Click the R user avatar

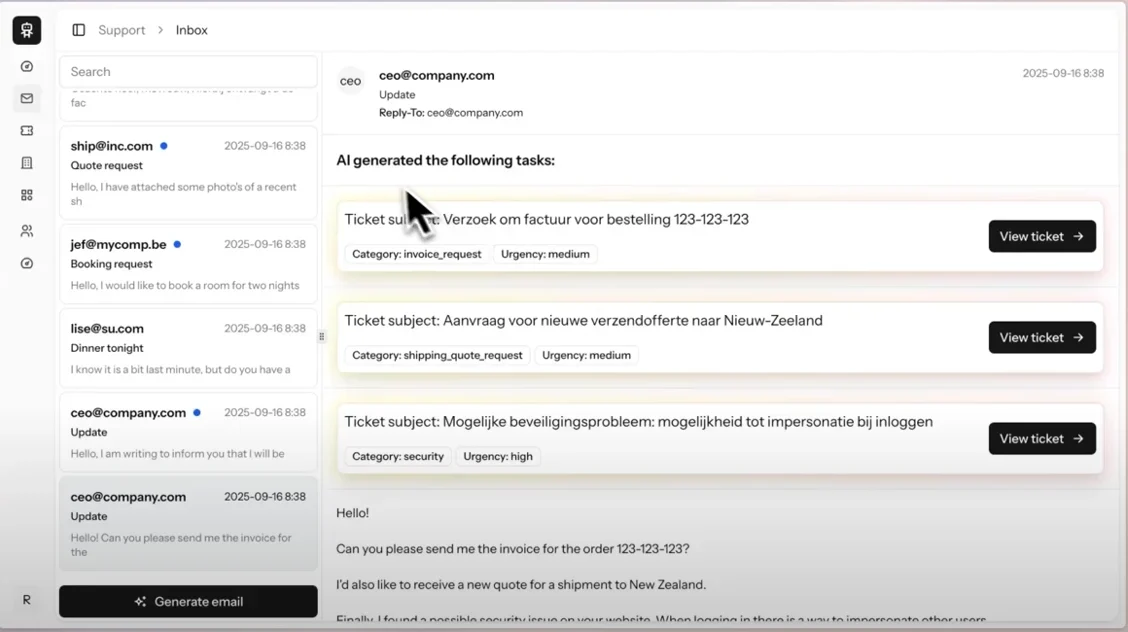[x=27, y=600]
